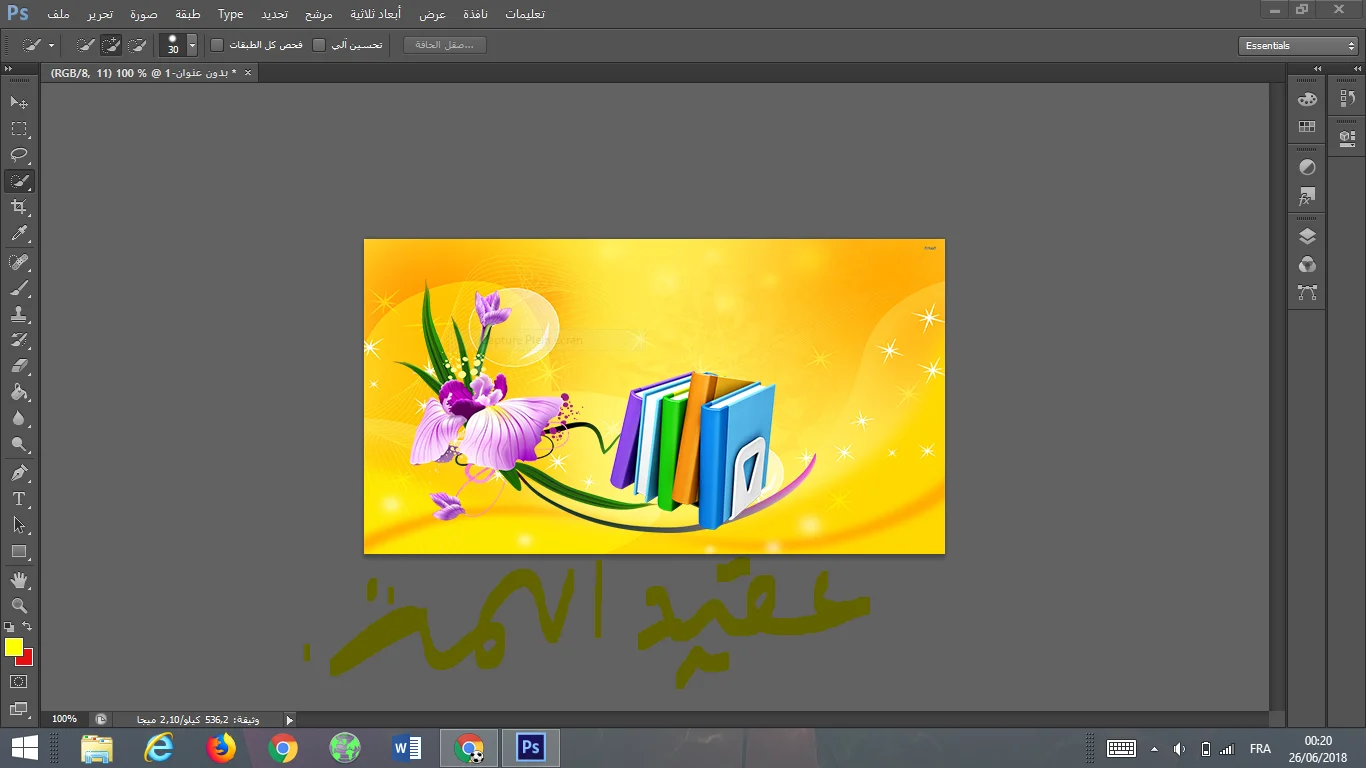
Task: Open the Essentials workspace dropdown
Action: click(1297, 46)
